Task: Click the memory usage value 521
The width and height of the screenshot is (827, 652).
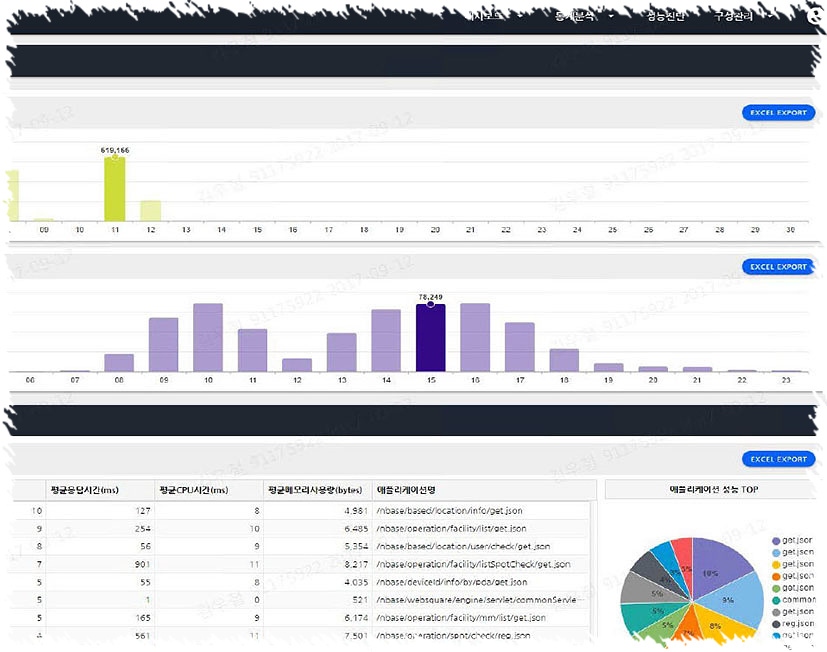Action: coord(360,600)
